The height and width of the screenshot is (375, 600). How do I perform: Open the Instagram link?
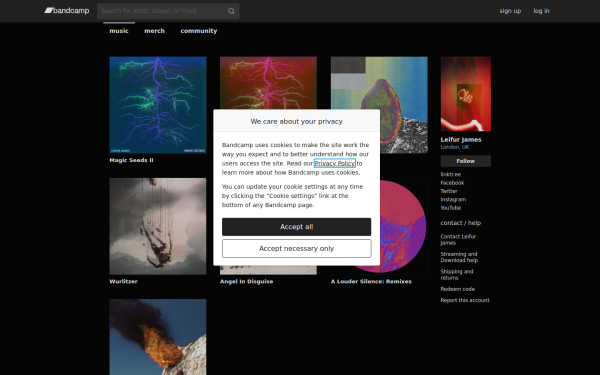pyautogui.click(x=453, y=199)
